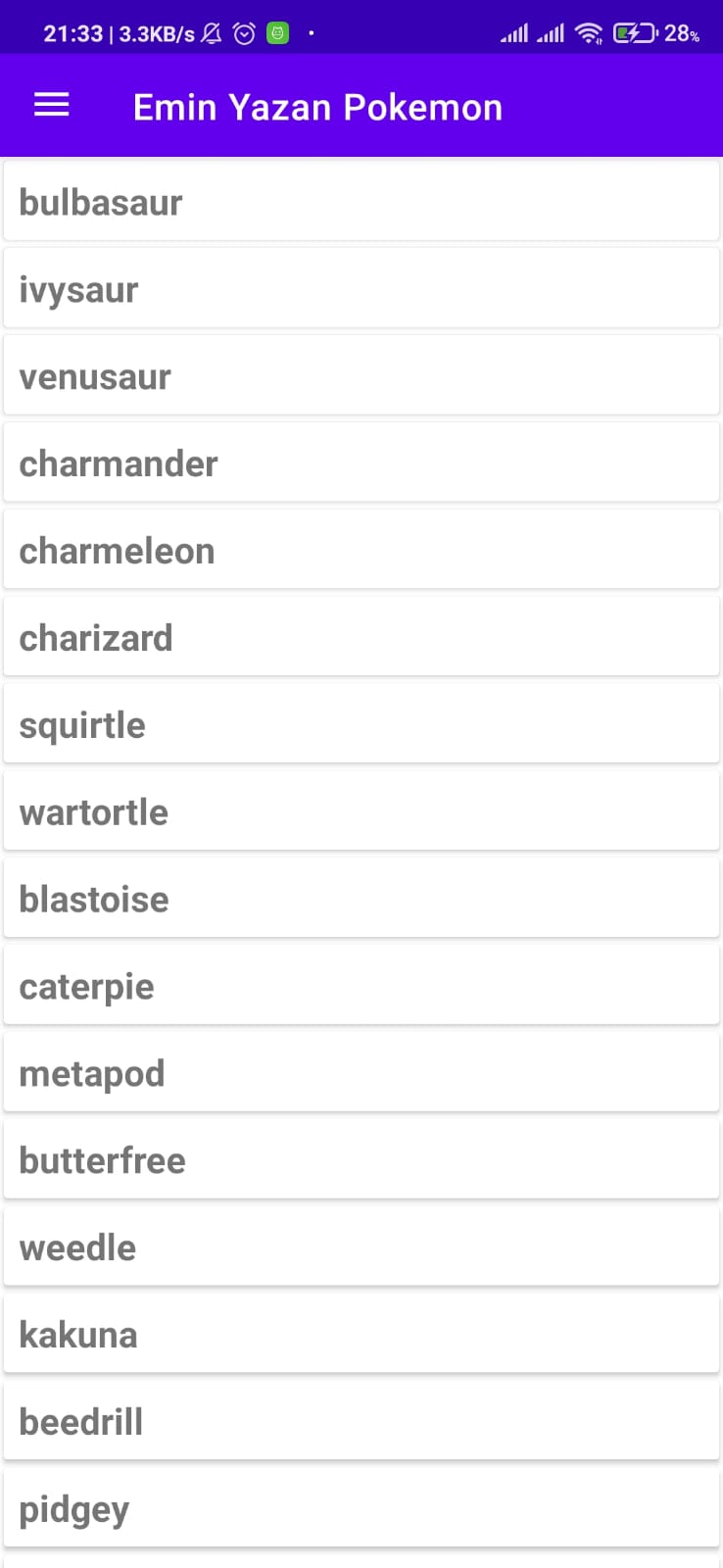This screenshot has width=723, height=1568.
Task: Open the kakuna entry
Action: pyautogui.click(x=361, y=1334)
